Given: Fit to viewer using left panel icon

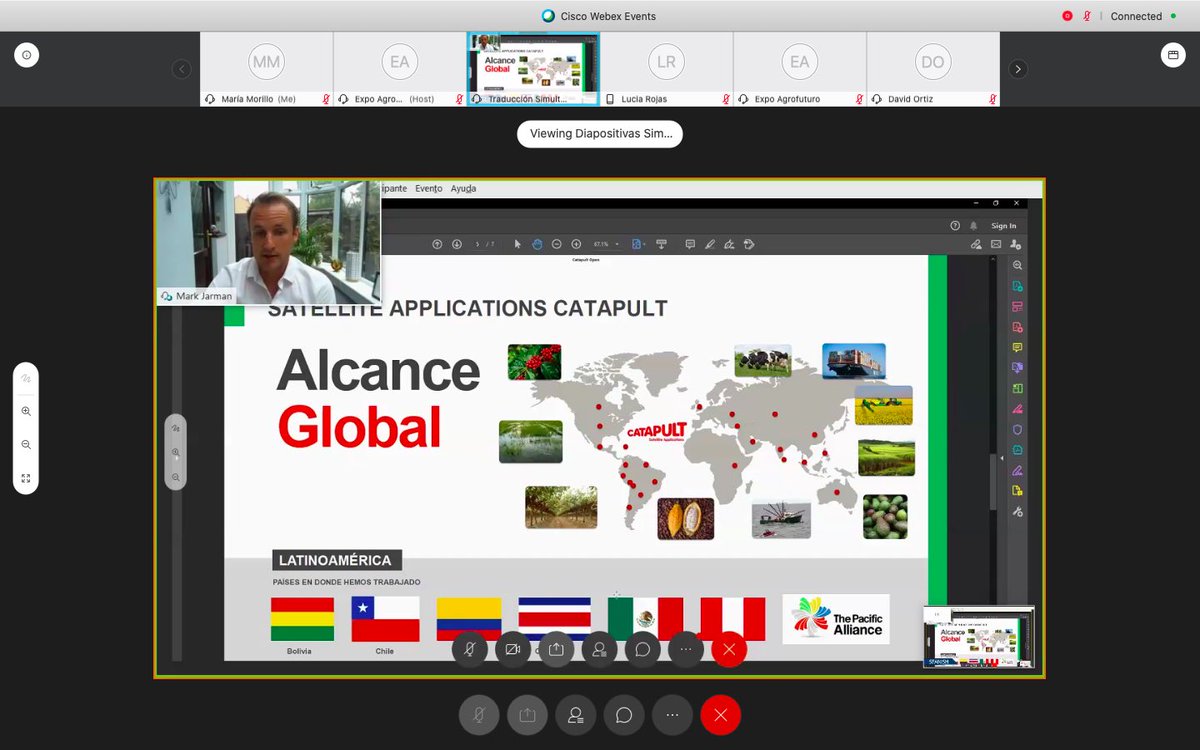Looking at the screenshot, I should tap(26, 478).
